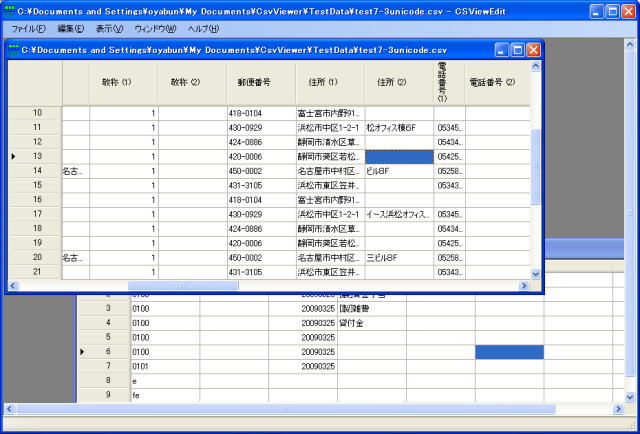Click the CSViewEdit application icon in main title bar

tap(9, 9)
